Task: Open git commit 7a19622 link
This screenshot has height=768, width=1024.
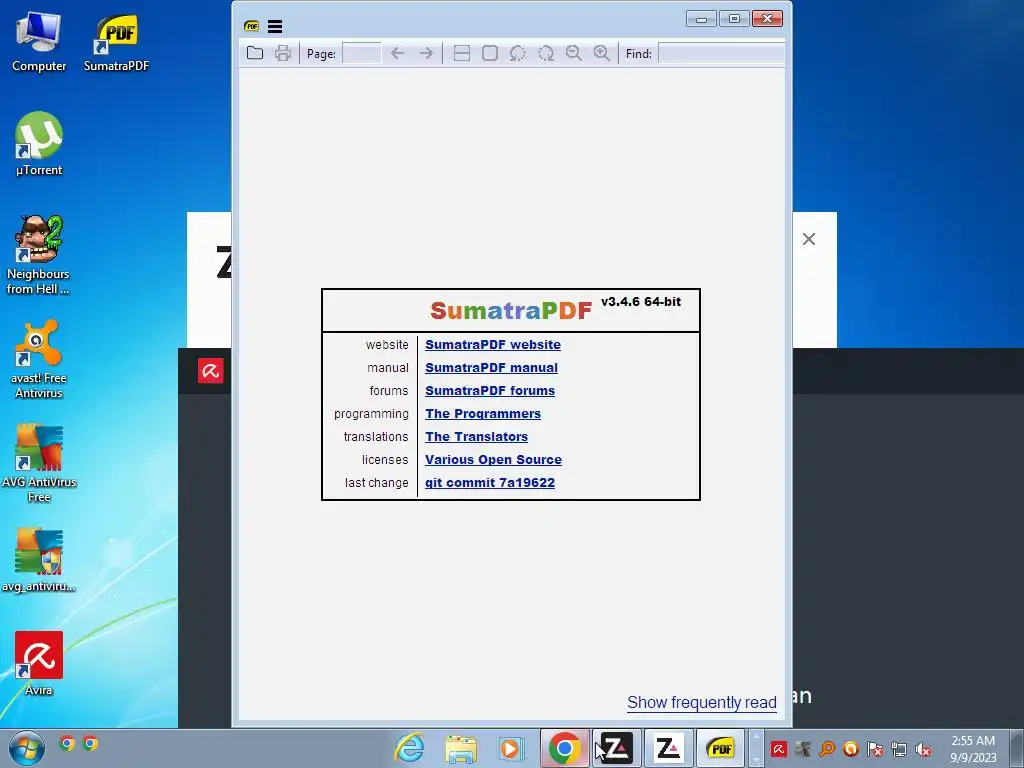Action: (x=490, y=483)
